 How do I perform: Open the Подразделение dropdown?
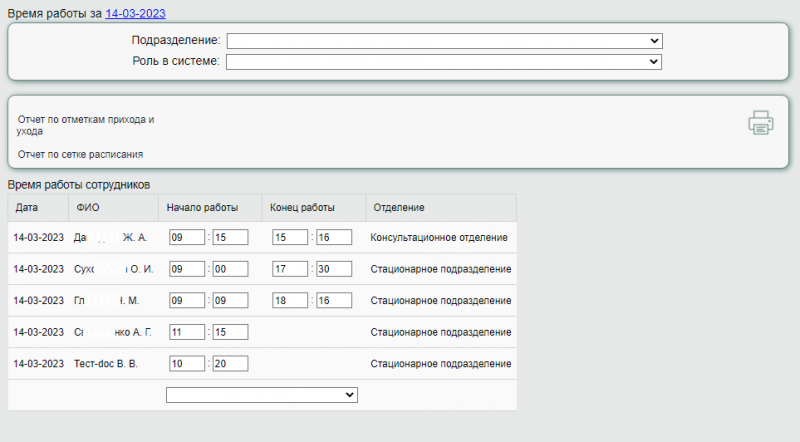click(444, 41)
